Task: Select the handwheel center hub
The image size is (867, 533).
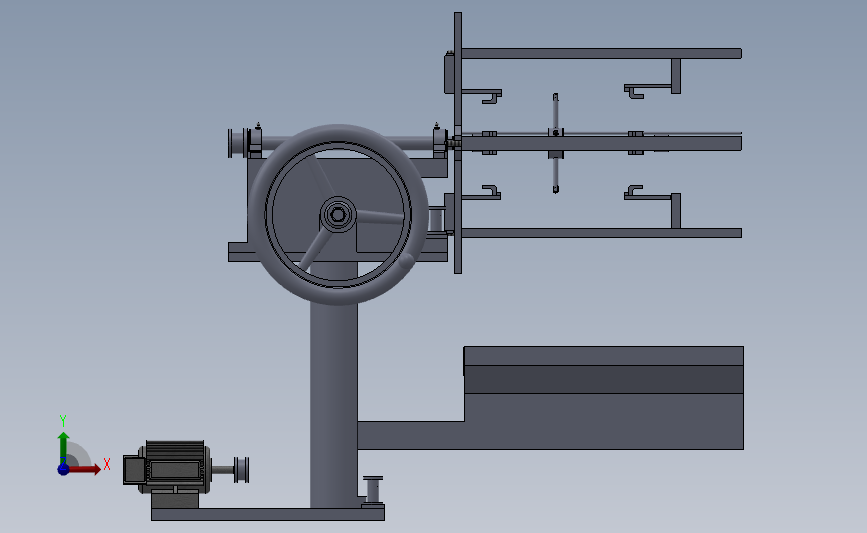Action: (338, 215)
